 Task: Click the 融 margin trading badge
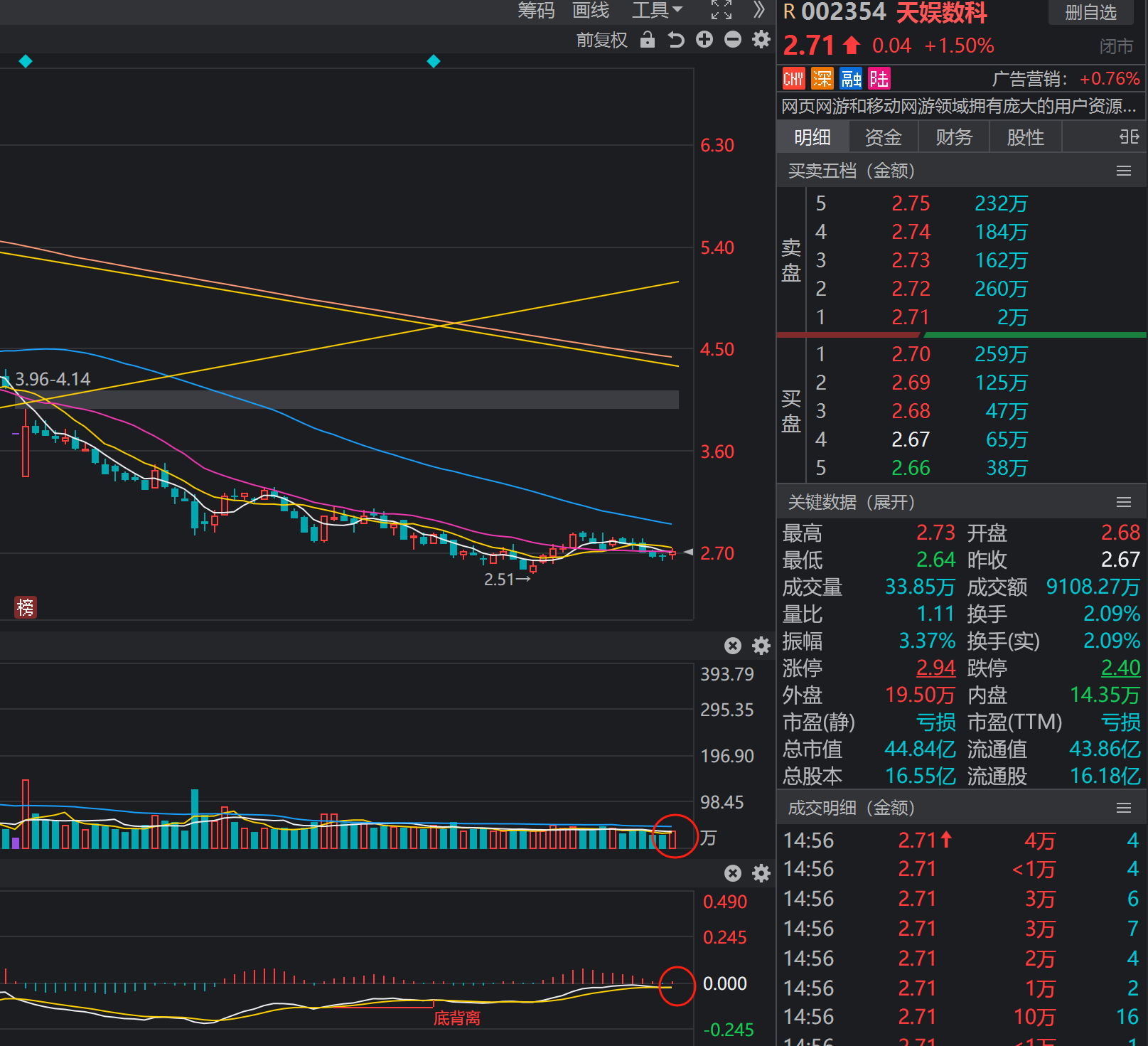pyautogui.click(x=851, y=79)
